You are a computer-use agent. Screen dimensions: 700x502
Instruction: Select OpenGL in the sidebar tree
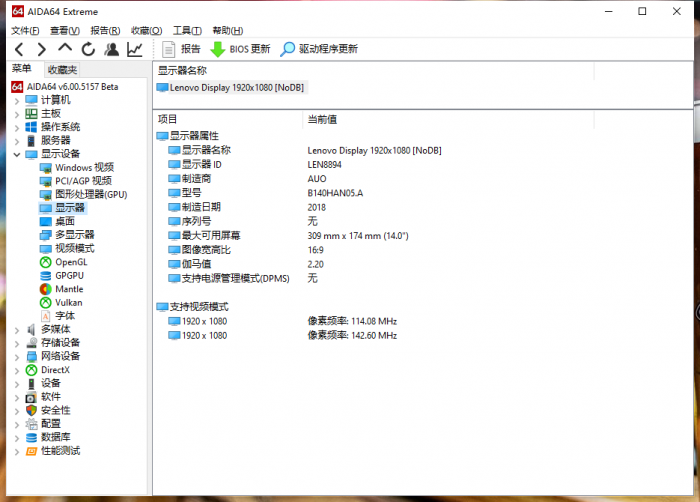70,262
